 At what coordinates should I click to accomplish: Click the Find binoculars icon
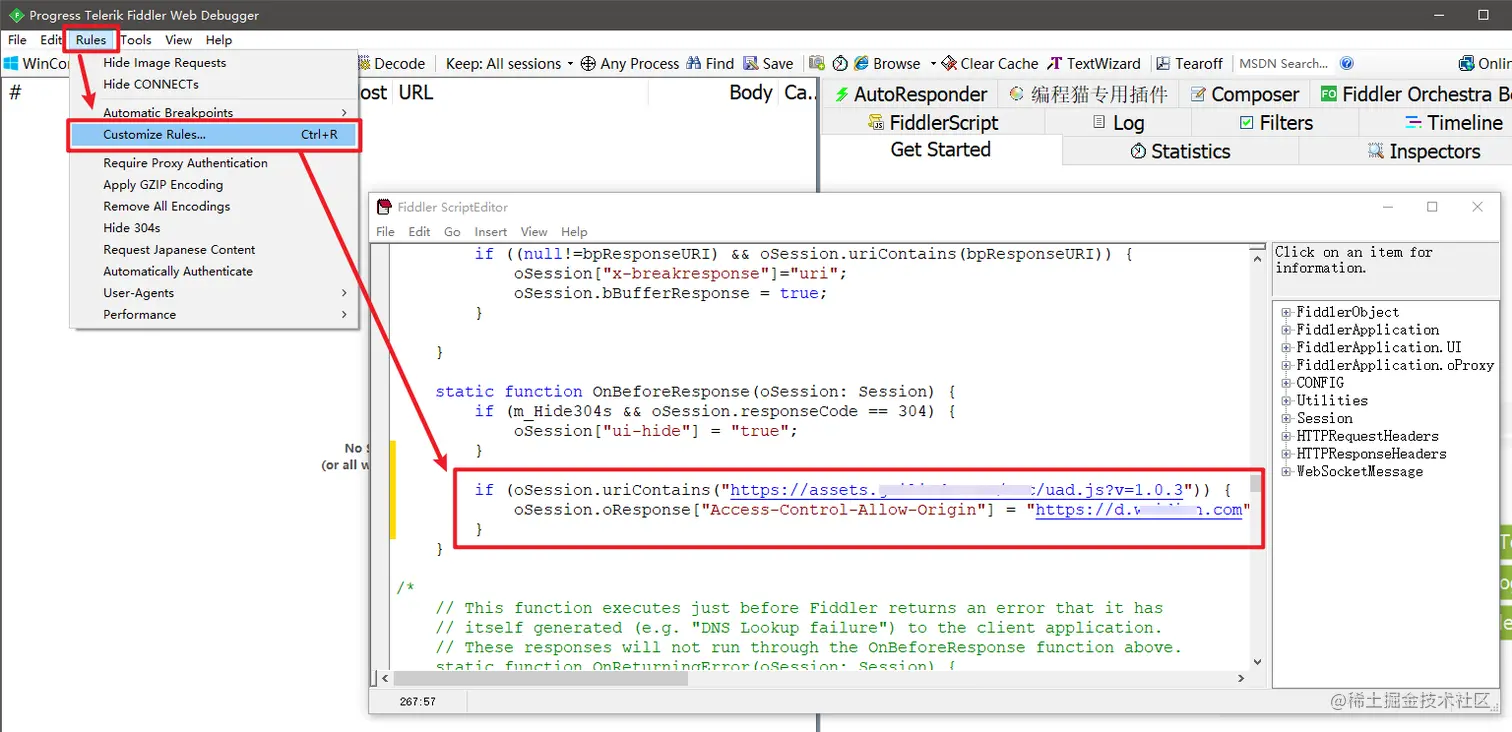tap(694, 63)
